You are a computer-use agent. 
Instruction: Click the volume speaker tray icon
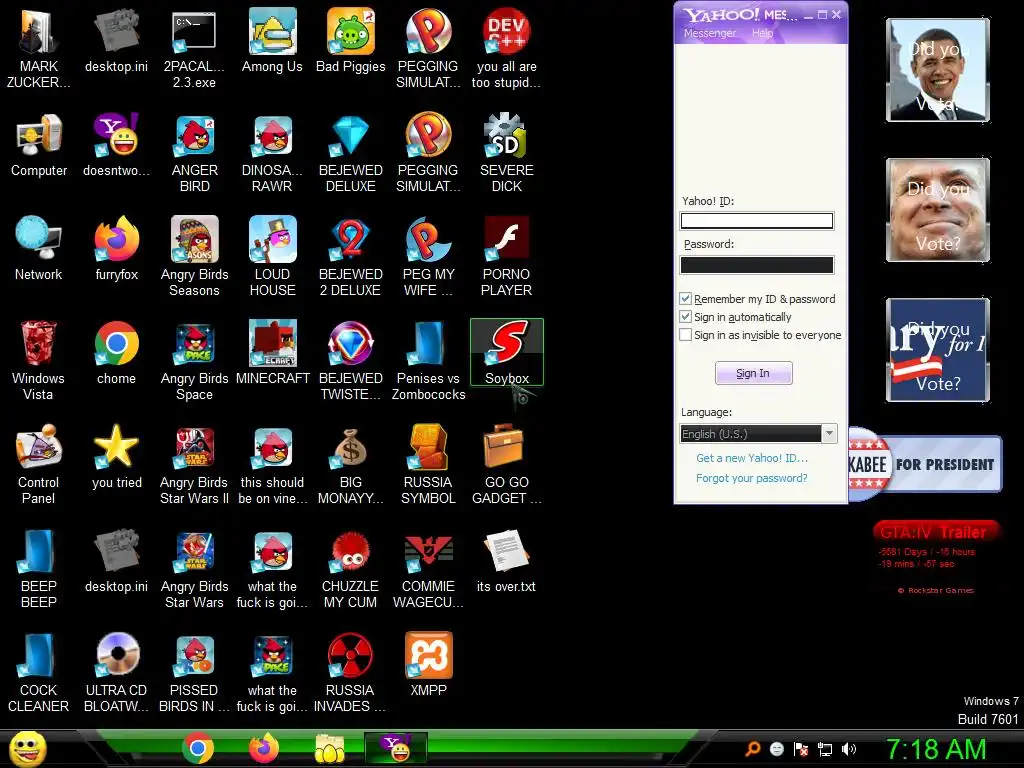coord(848,749)
